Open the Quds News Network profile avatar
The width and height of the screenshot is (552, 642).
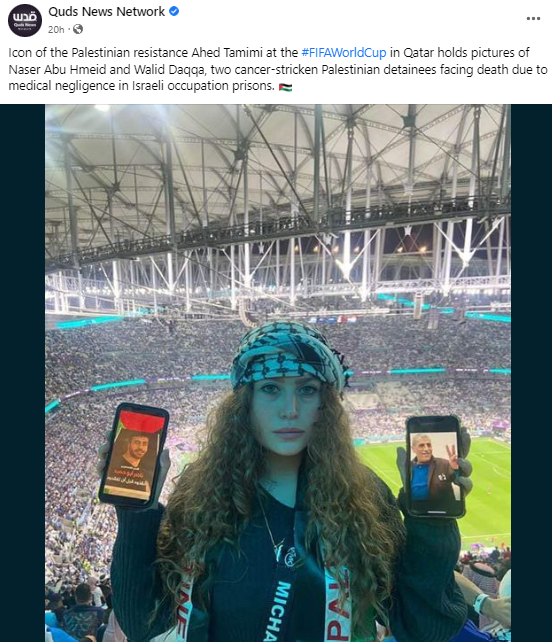coord(25,20)
